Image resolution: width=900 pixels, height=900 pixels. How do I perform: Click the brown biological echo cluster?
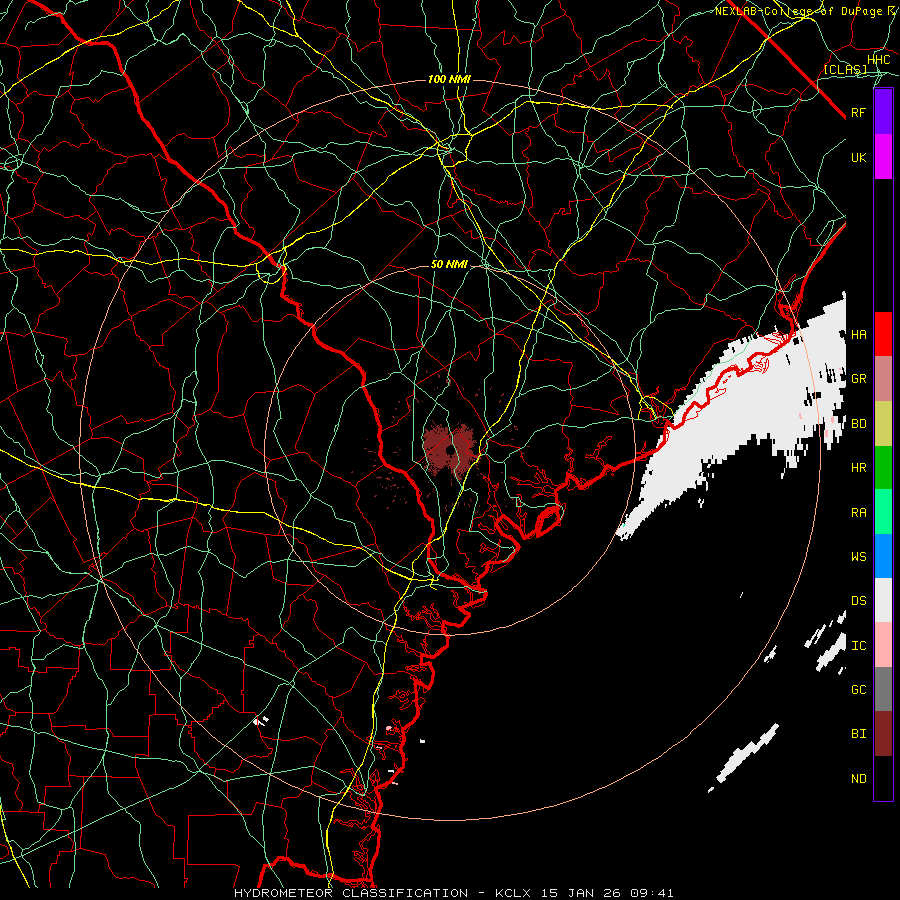(x=448, y=451)
